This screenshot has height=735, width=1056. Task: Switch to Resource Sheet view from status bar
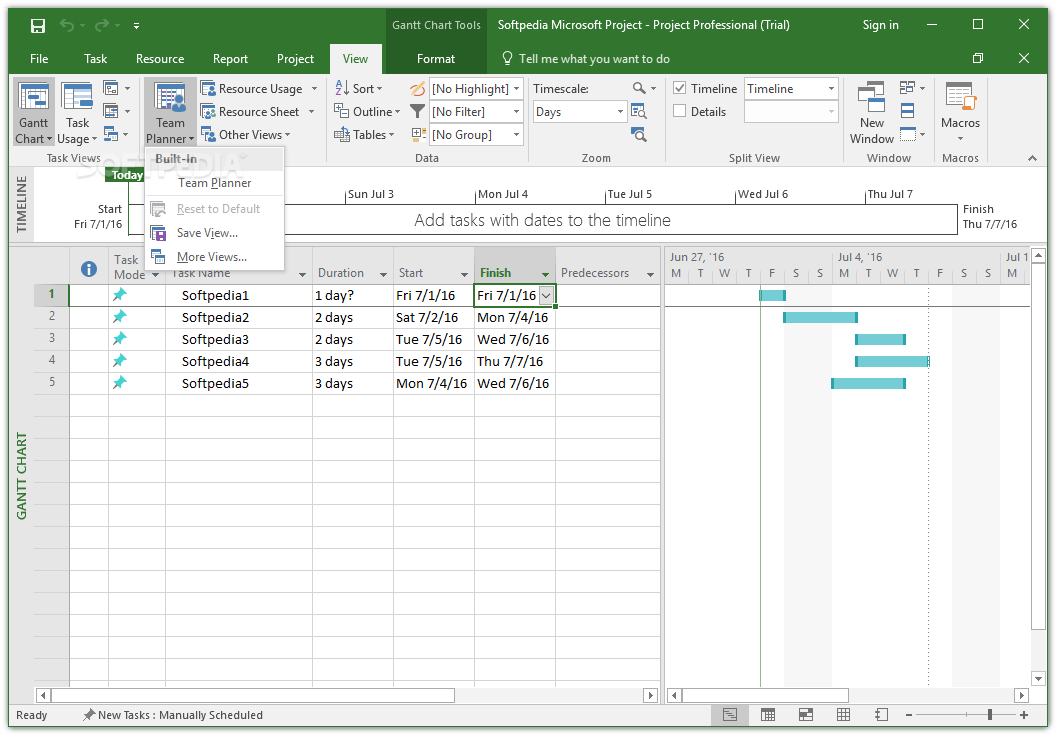[x=843, y=715]
